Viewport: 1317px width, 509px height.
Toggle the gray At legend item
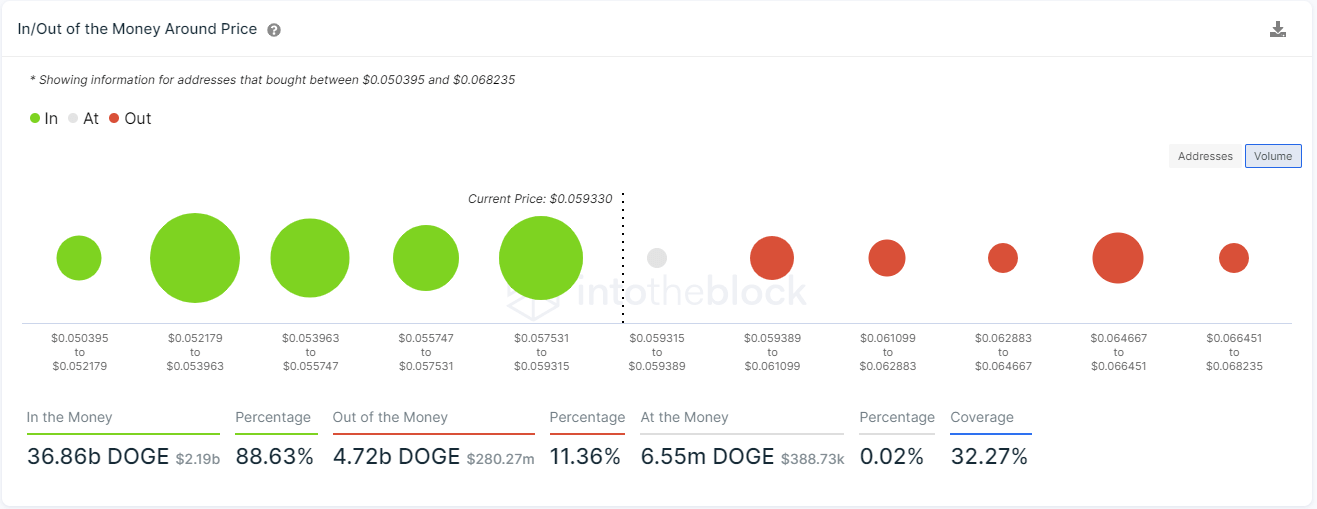84,118
